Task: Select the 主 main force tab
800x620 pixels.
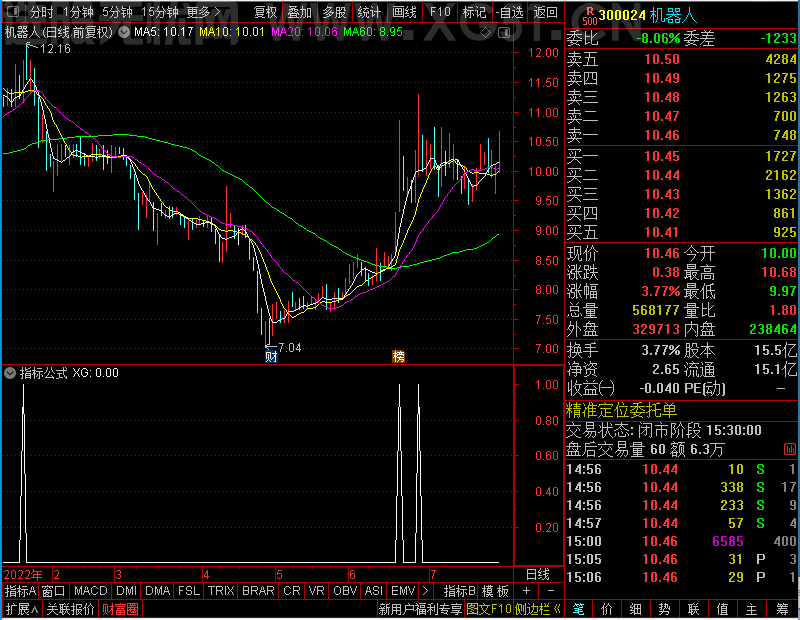Action: click(752, 609)
